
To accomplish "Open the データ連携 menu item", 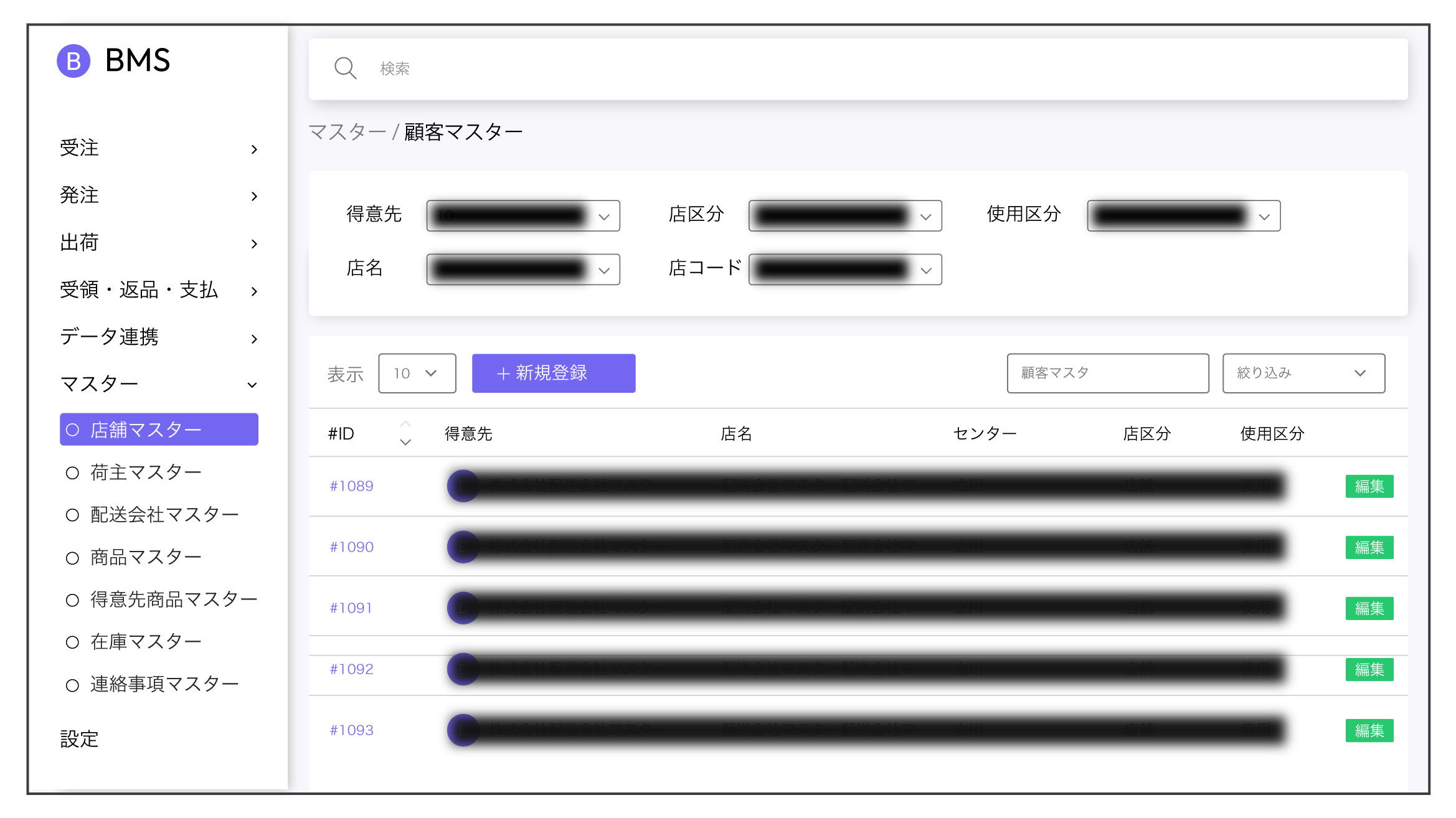I will [x=110, y=337].
